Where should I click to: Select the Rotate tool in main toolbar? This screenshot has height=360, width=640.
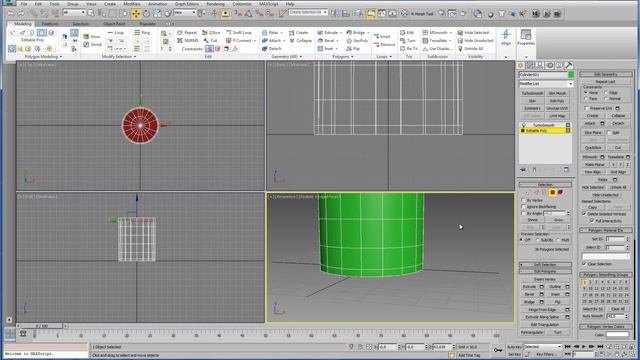[x=147, y=14]
